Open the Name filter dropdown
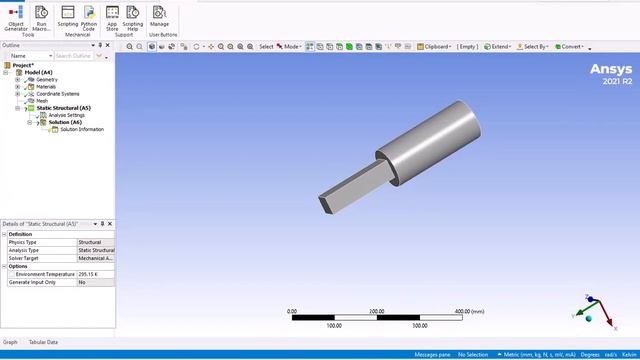The width and height of the screenshot is (640, 360). pyautogui.click(x=51, y=56)
